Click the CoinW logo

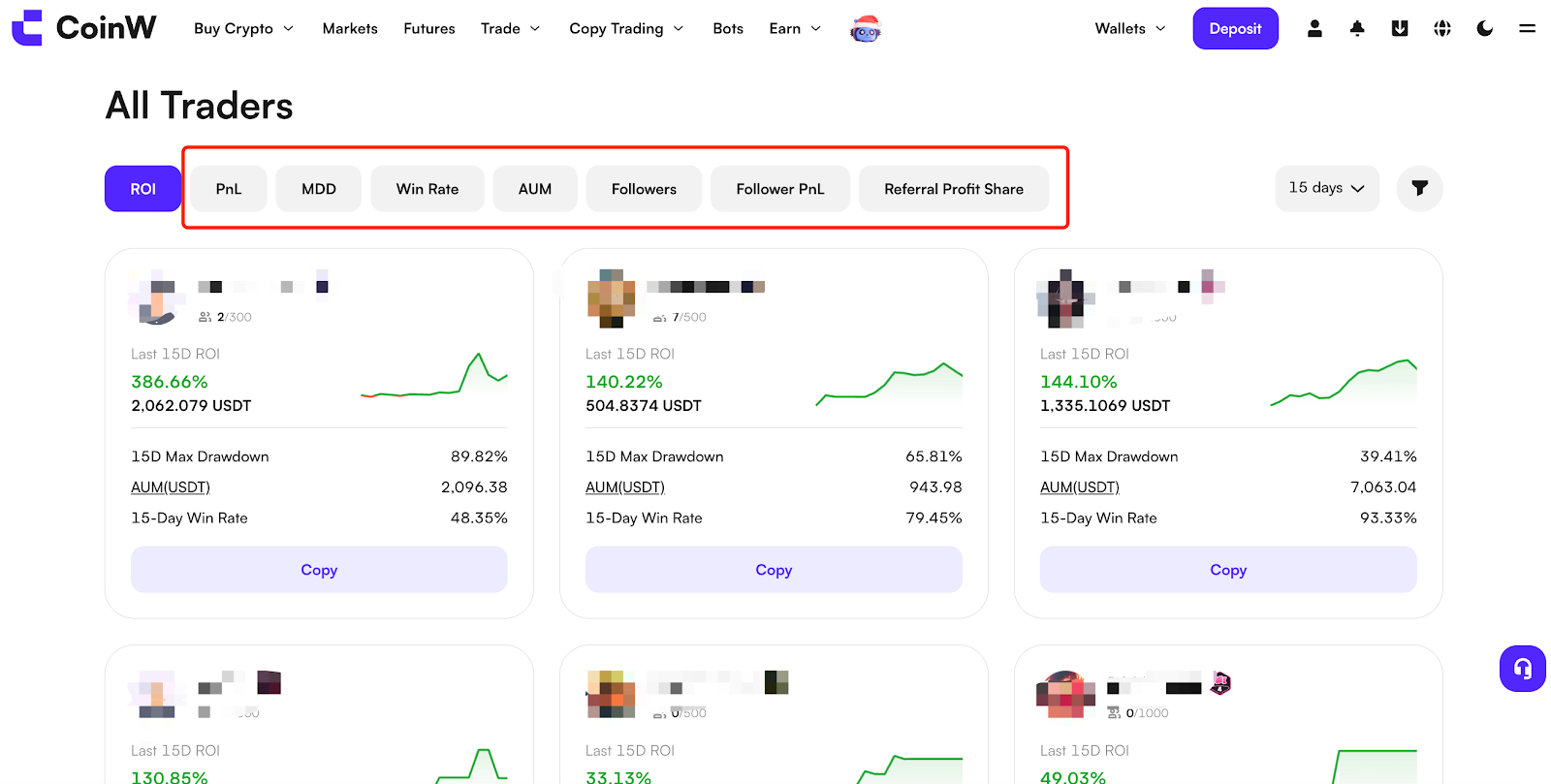[83, 28]
